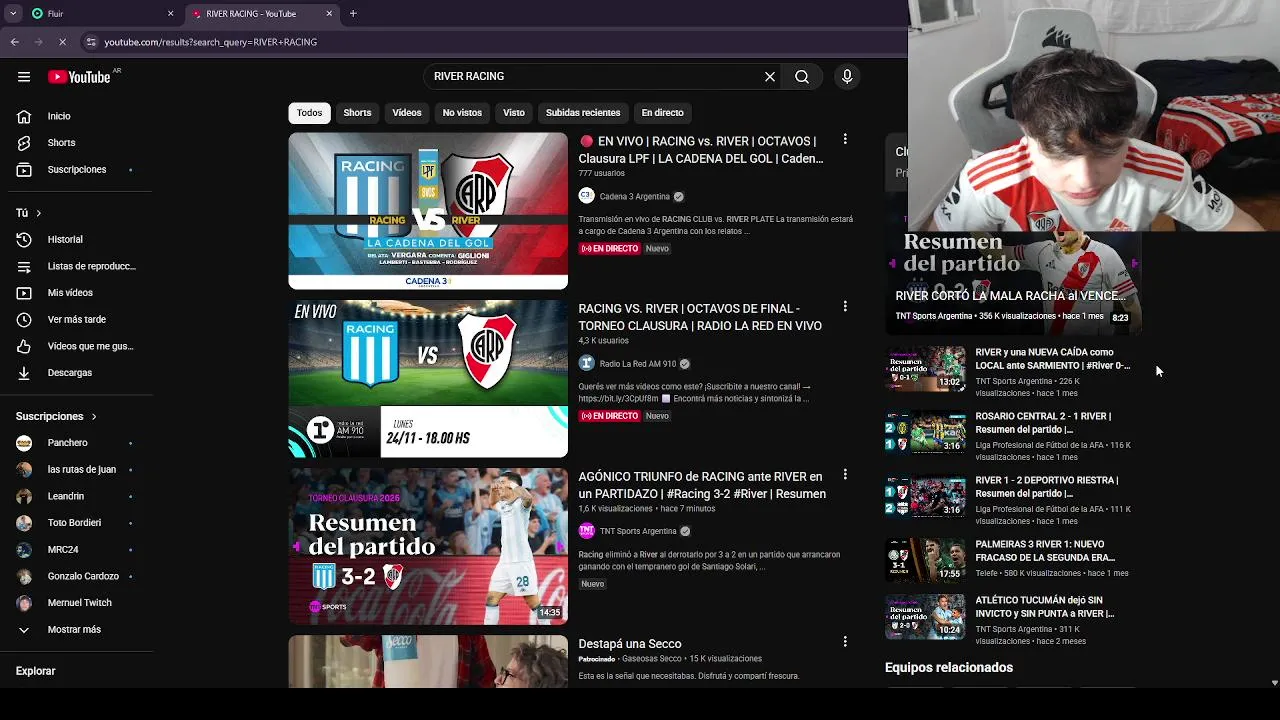Switch to the Fluir browser tab
This screenshot has width=1280, height=720.
tap(100, 14)
